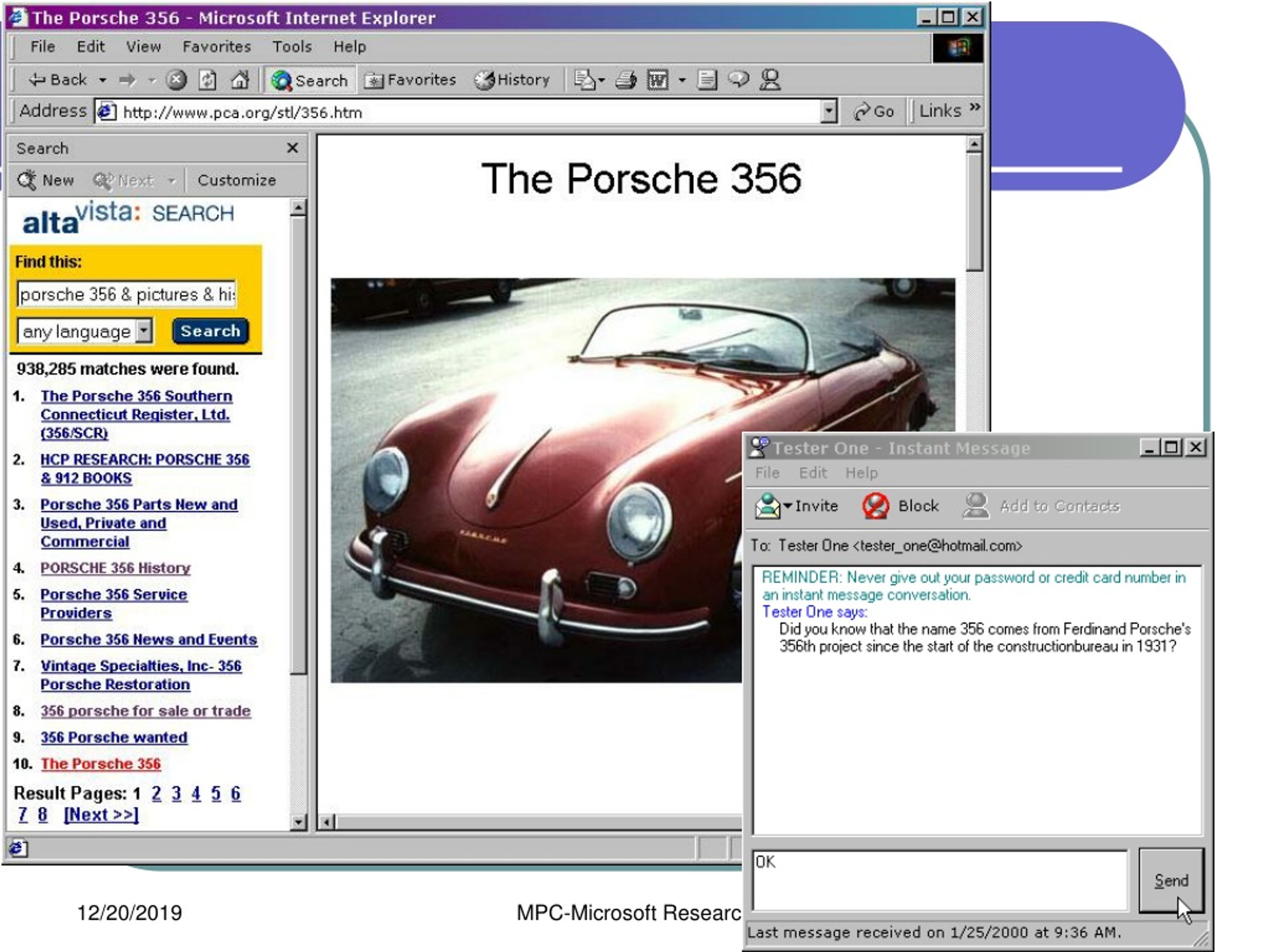This screenshot has height=952, width=1270.
Task: Open the Next search dropdown arrow
Action: 172,181
